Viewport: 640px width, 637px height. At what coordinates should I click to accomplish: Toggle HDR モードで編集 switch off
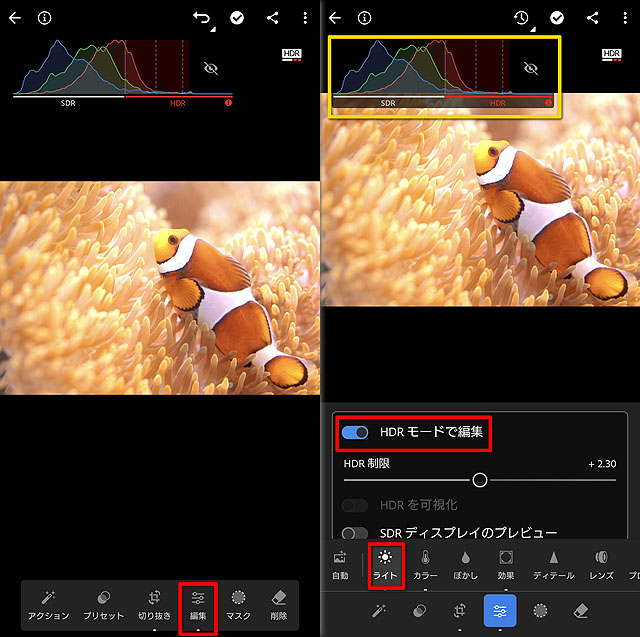pyautogui.click(x=355, y=433)
